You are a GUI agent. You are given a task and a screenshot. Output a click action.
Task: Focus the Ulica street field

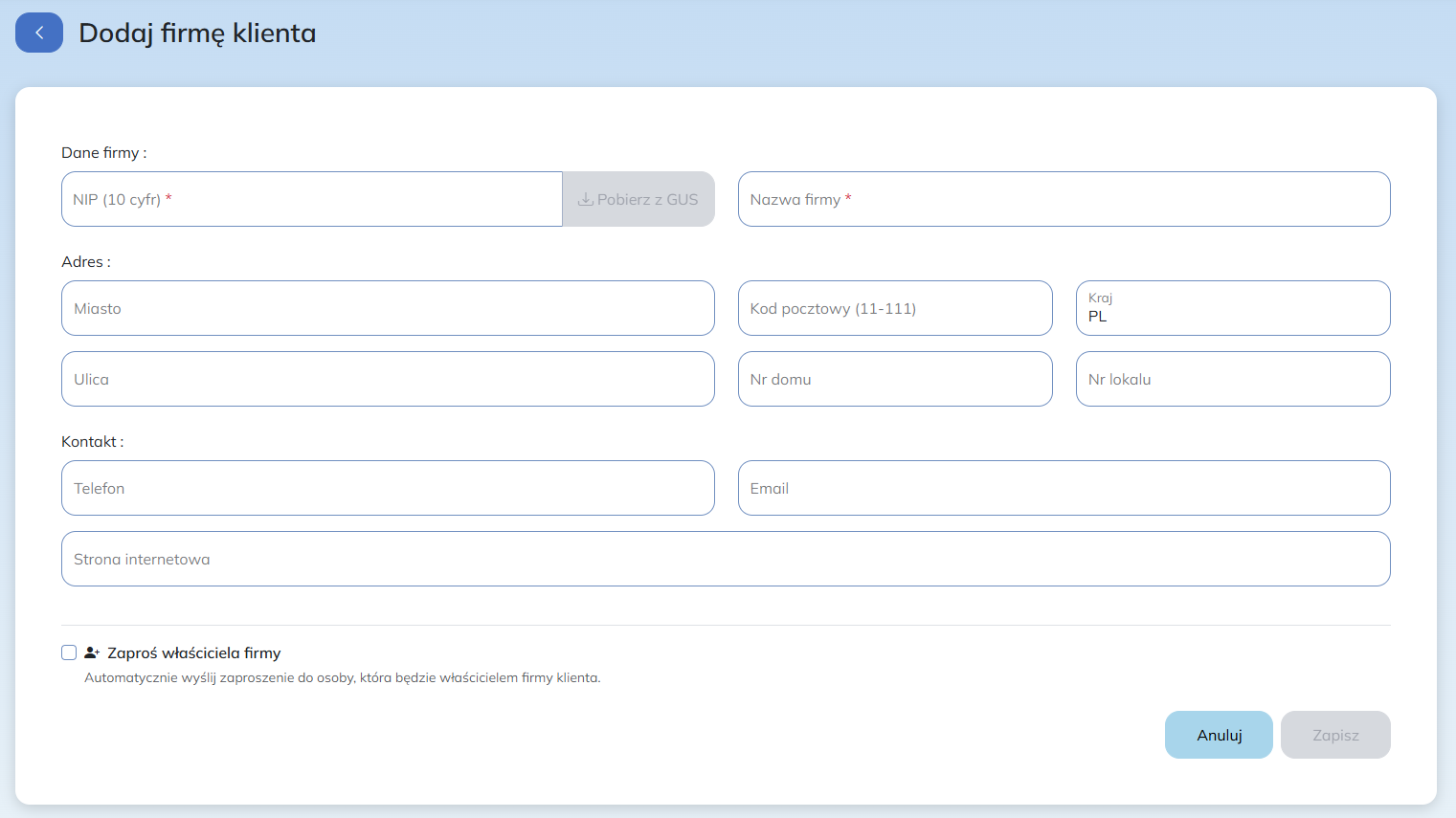[388, 379]
